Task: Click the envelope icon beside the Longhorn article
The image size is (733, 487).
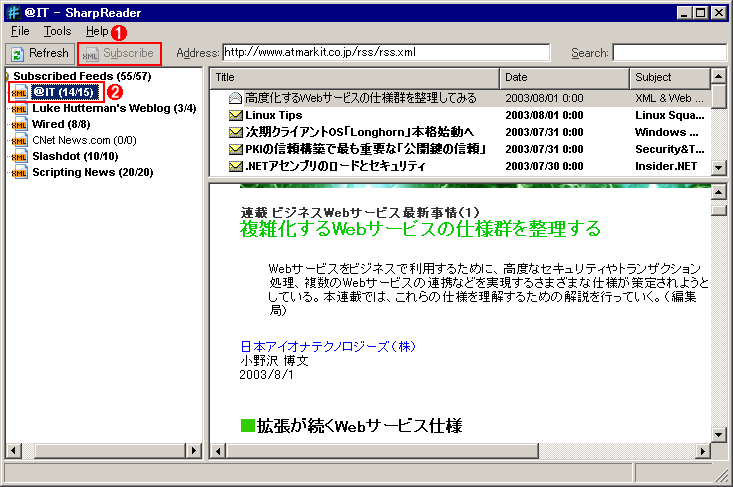Action: tap(235, 132)
